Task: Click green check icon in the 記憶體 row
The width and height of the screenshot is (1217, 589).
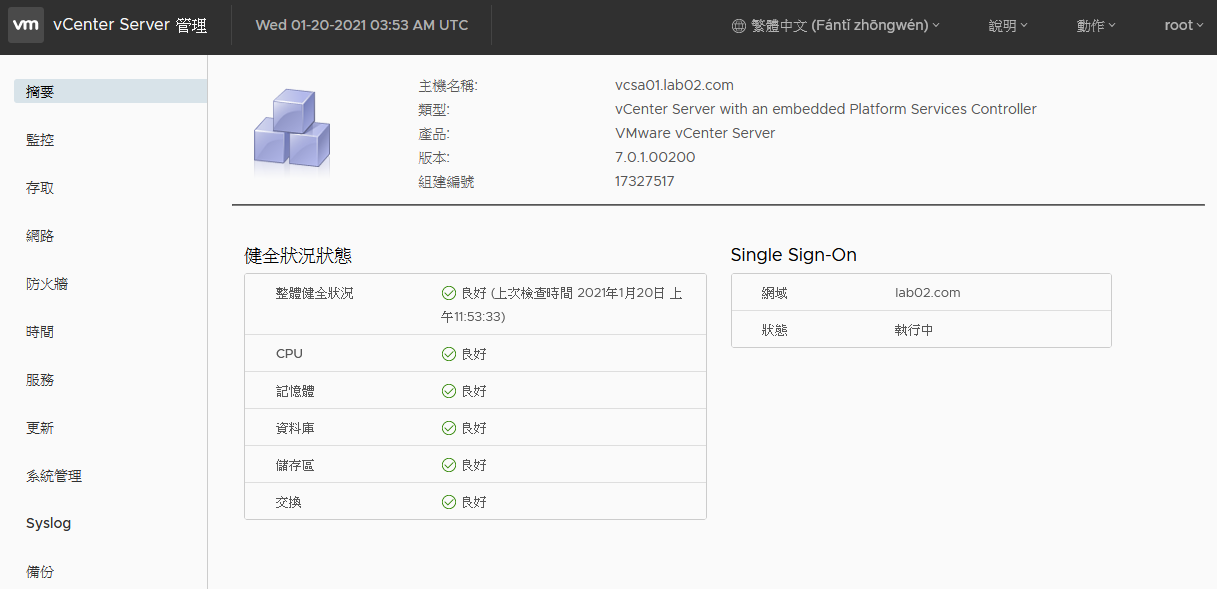Action: (x=449, y=391)
